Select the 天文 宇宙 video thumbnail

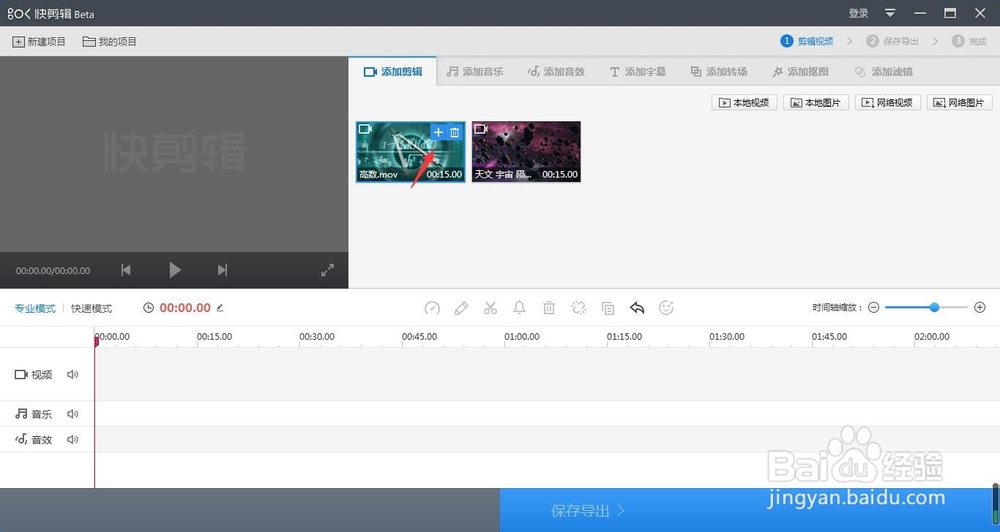(x=526, y=152)
